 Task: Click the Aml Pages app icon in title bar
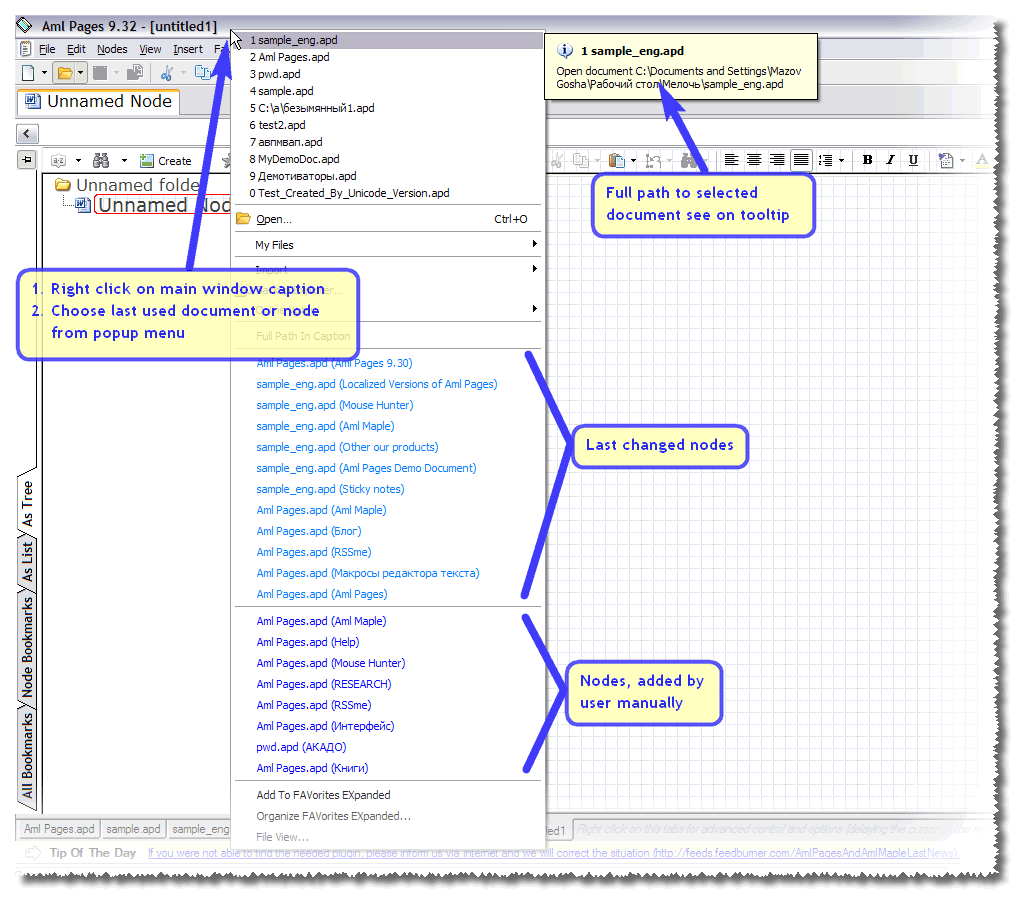pos(25,25)
